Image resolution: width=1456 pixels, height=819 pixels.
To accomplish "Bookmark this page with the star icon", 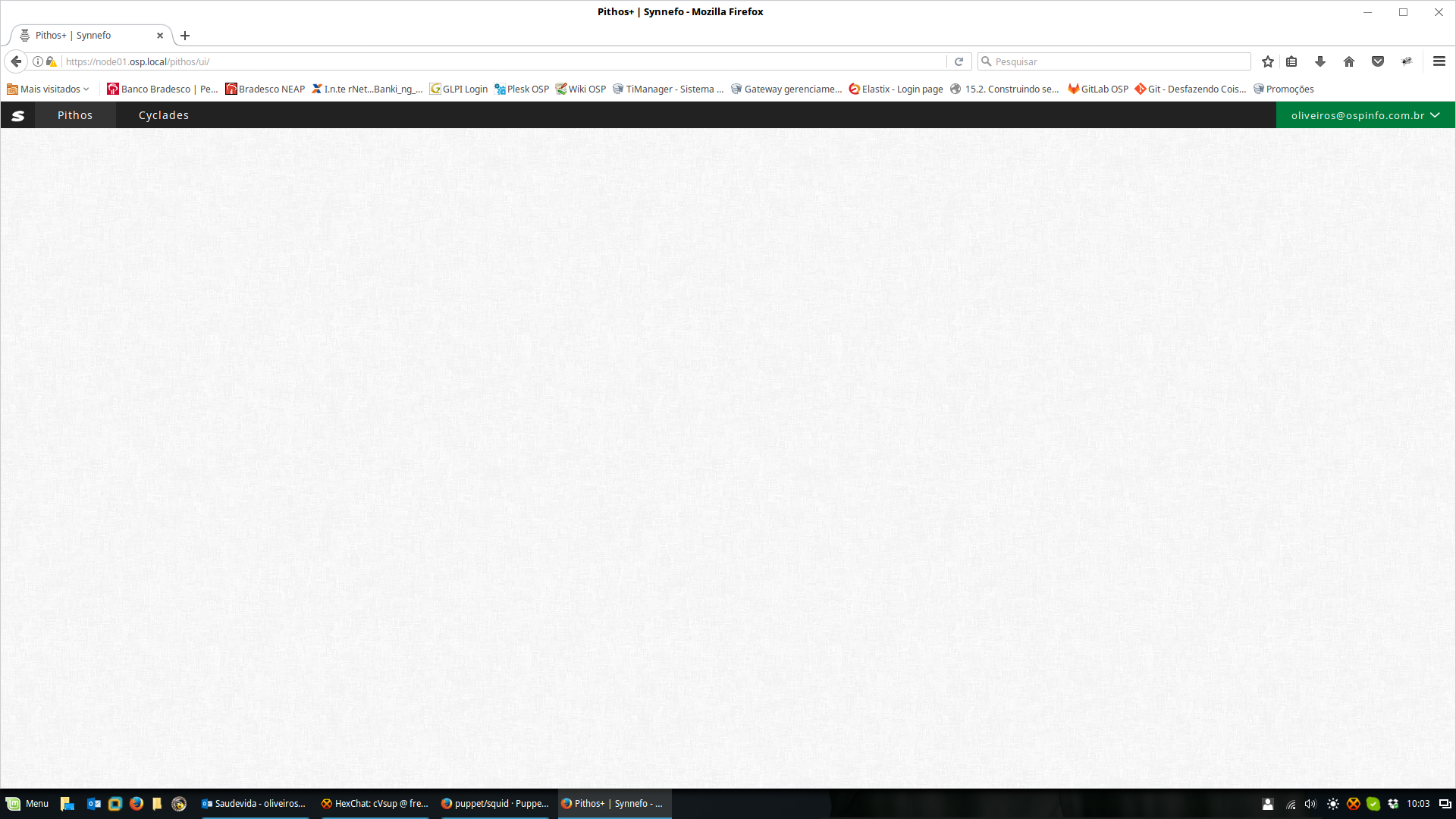I will [x=1268, y=61].
